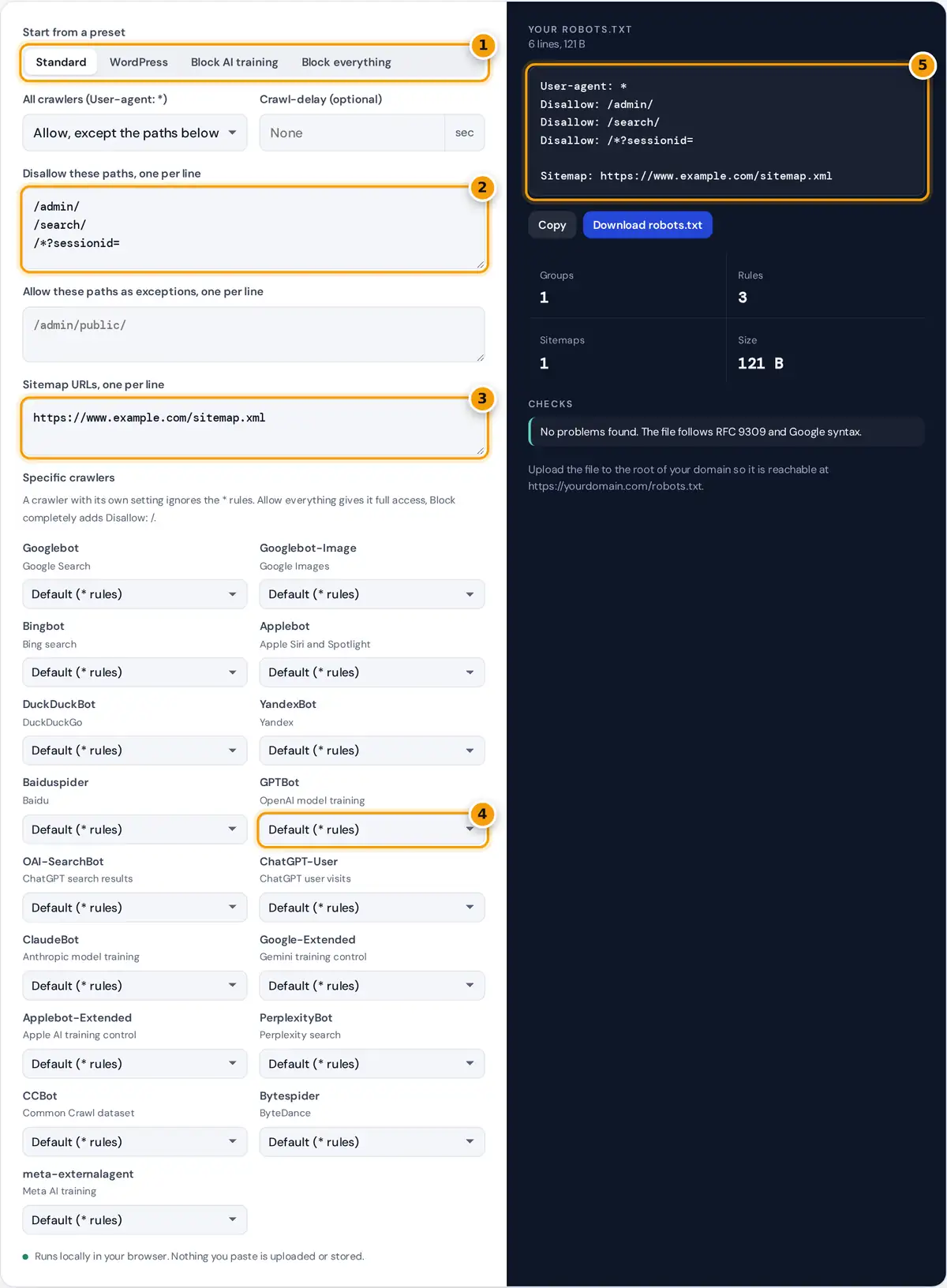Focus the Sitemap URLs textarea

pyautogui.click(x=254, y=428)
